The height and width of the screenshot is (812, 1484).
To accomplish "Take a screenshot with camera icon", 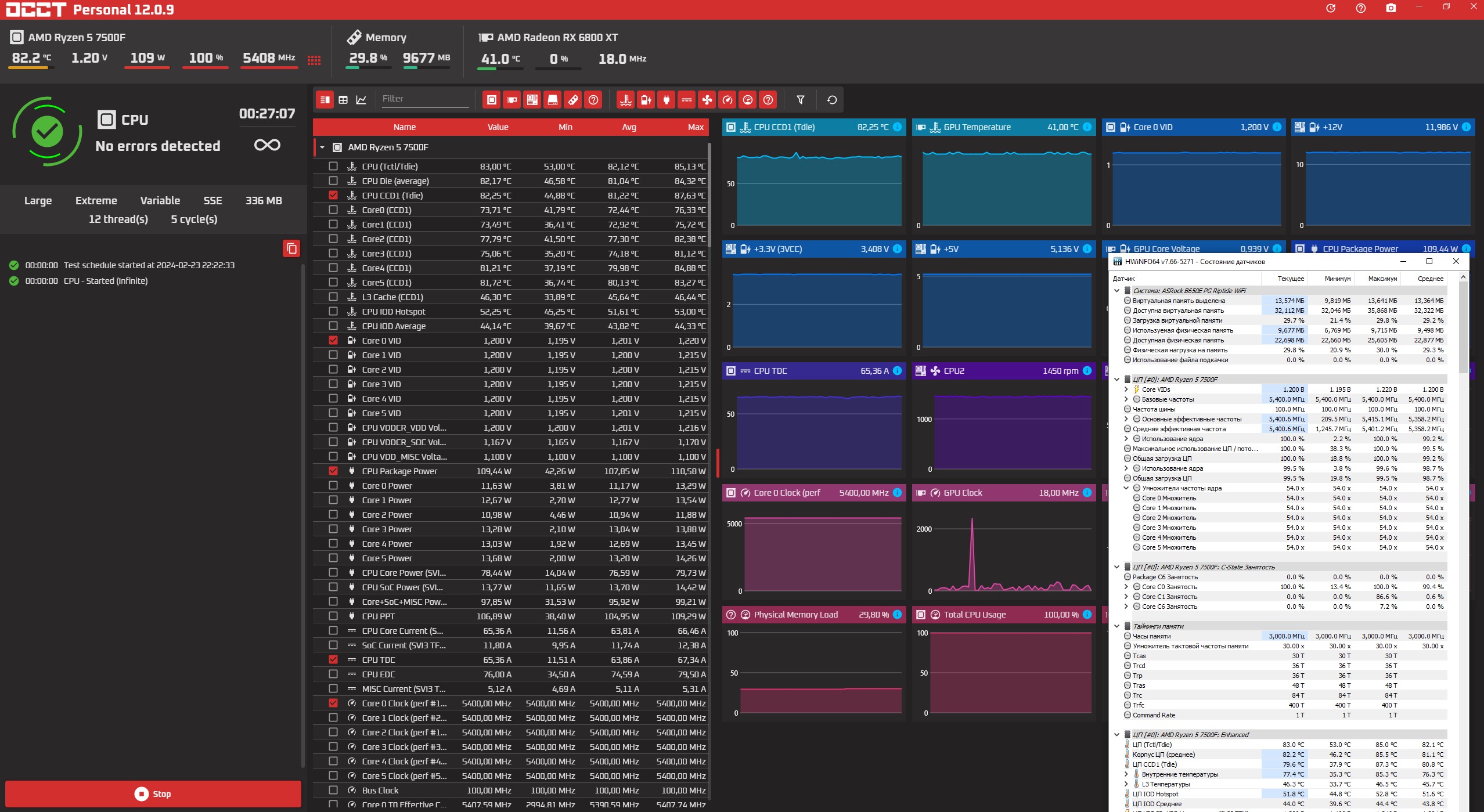I will point(1391,9).
